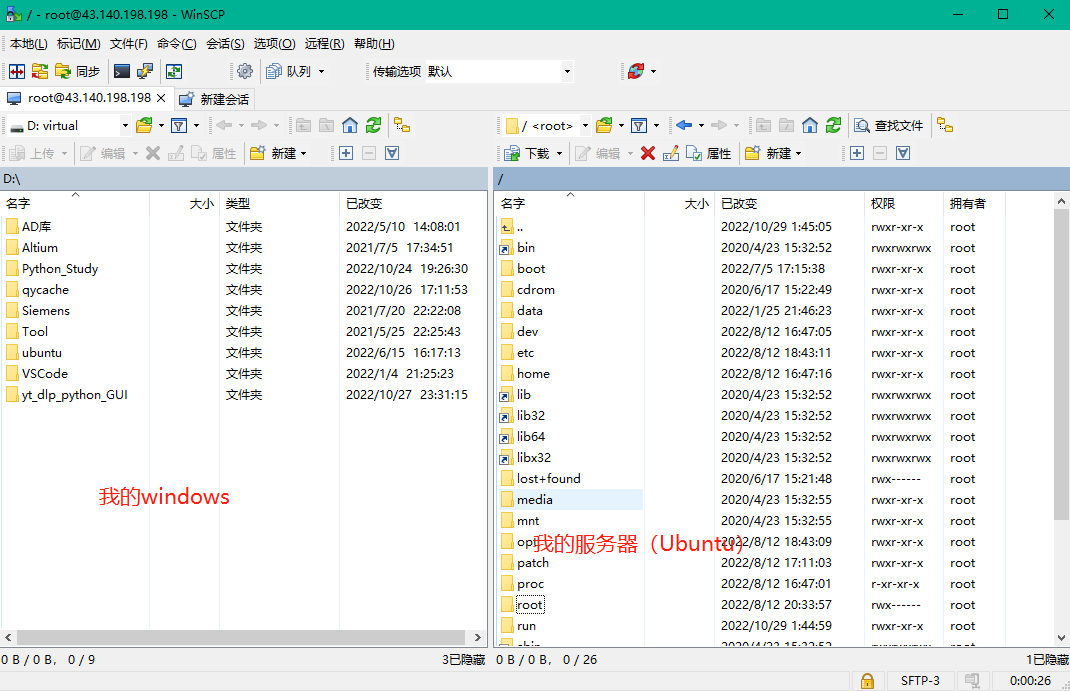Go to remote home directory
Viewport: 1070px width, 691px height.
tap(810, 126)
